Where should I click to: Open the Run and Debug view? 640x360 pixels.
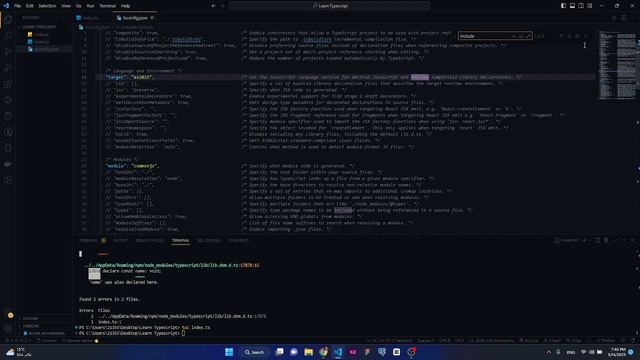[8, 68]
